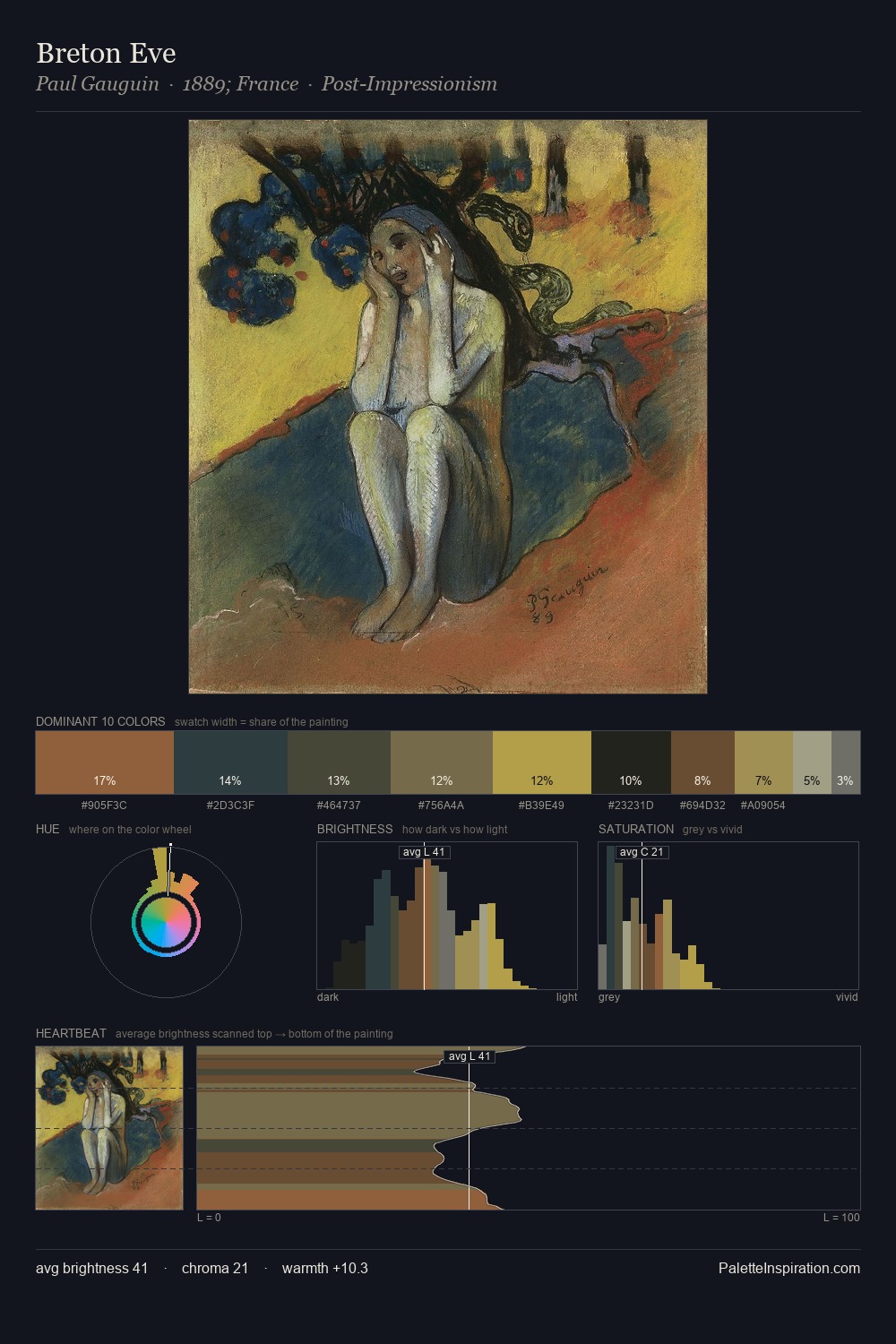896x1344 pixels.
Task: Click the L = 0 axis label
Action: 209,1218
